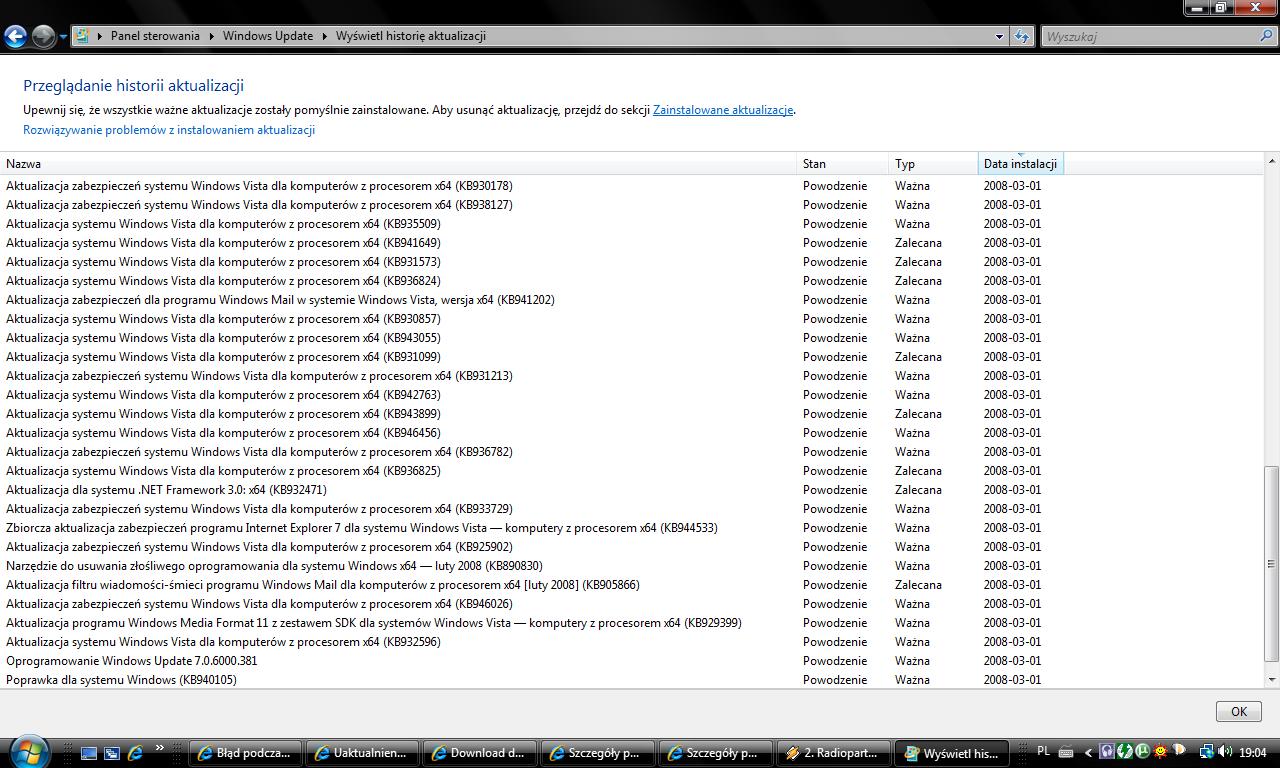Open the Windows Start menu orb
This screenshot has width=1280, height=768.
pyautogui.click(x=28, y=751)
